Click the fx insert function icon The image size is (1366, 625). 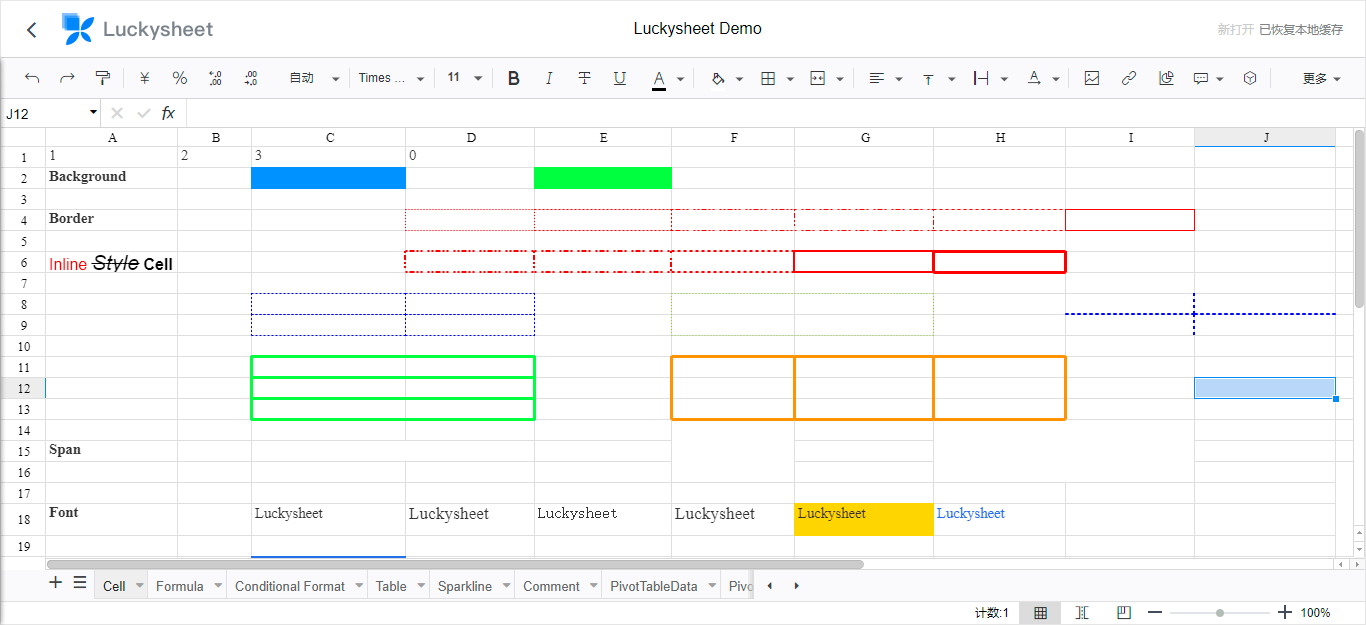pyautogui.click(x=168, y=113)
